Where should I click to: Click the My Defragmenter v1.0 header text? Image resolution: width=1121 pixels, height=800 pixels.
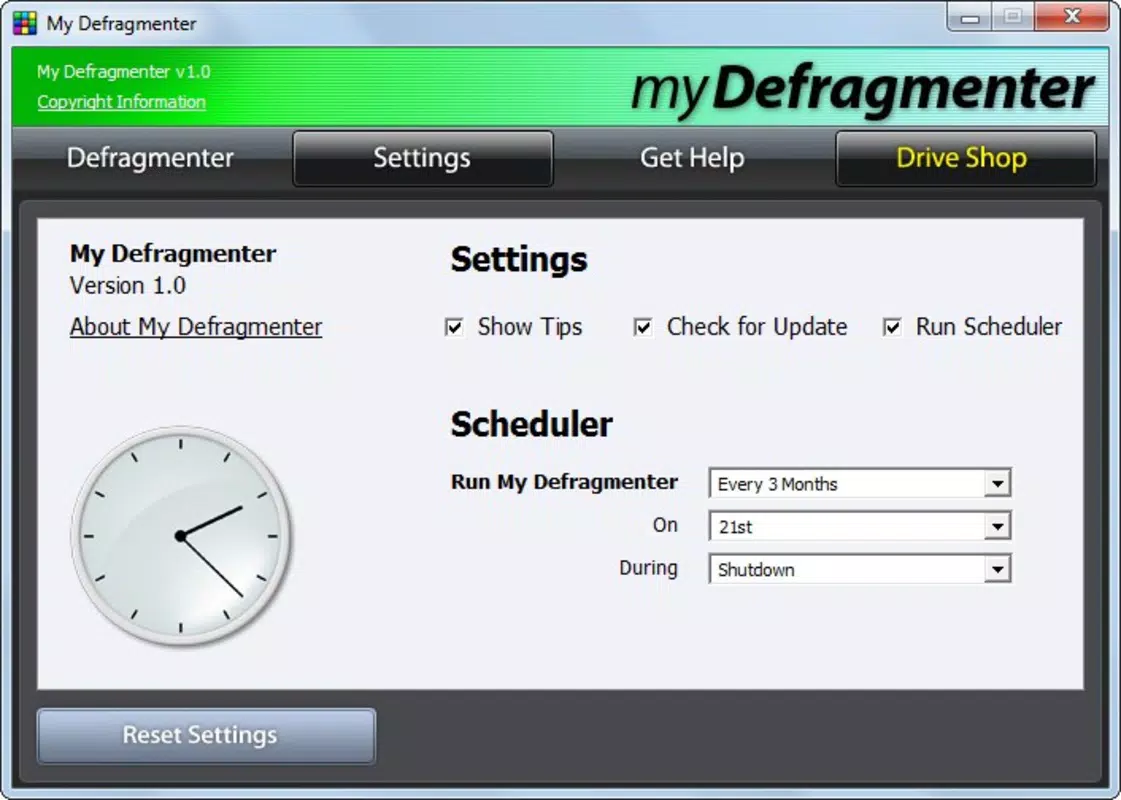(x=124, y=72)
